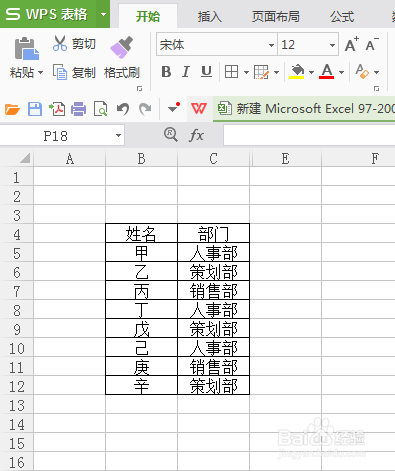This screenshot has width=395, height=471.
Task: Expand the borders dropdown arrow
Action: [246, 72]
